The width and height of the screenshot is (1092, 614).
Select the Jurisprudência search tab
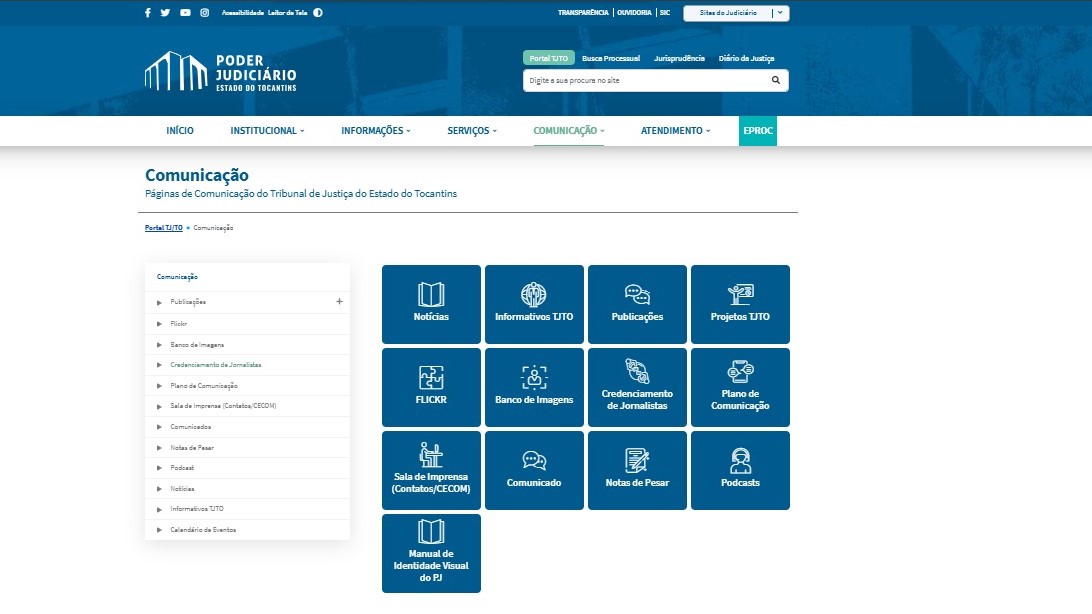coord(679,58)
